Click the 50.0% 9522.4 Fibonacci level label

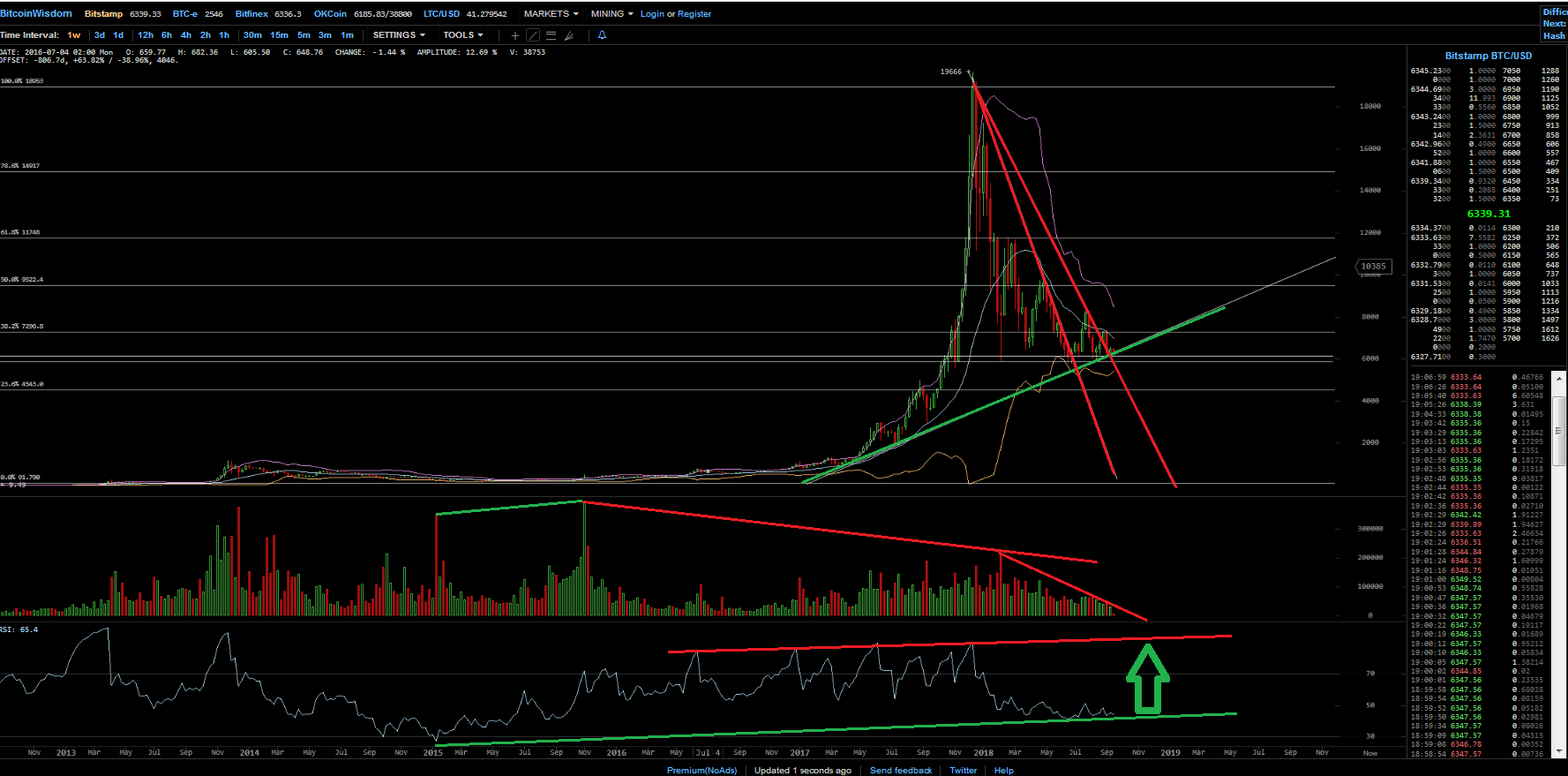[x=22, y=280]
